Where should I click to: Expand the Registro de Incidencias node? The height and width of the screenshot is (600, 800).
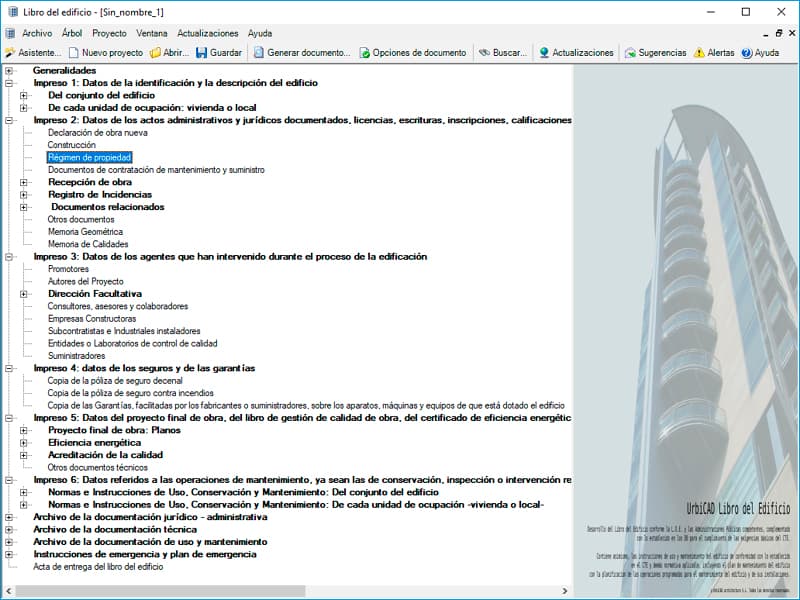tap(23, 194)
